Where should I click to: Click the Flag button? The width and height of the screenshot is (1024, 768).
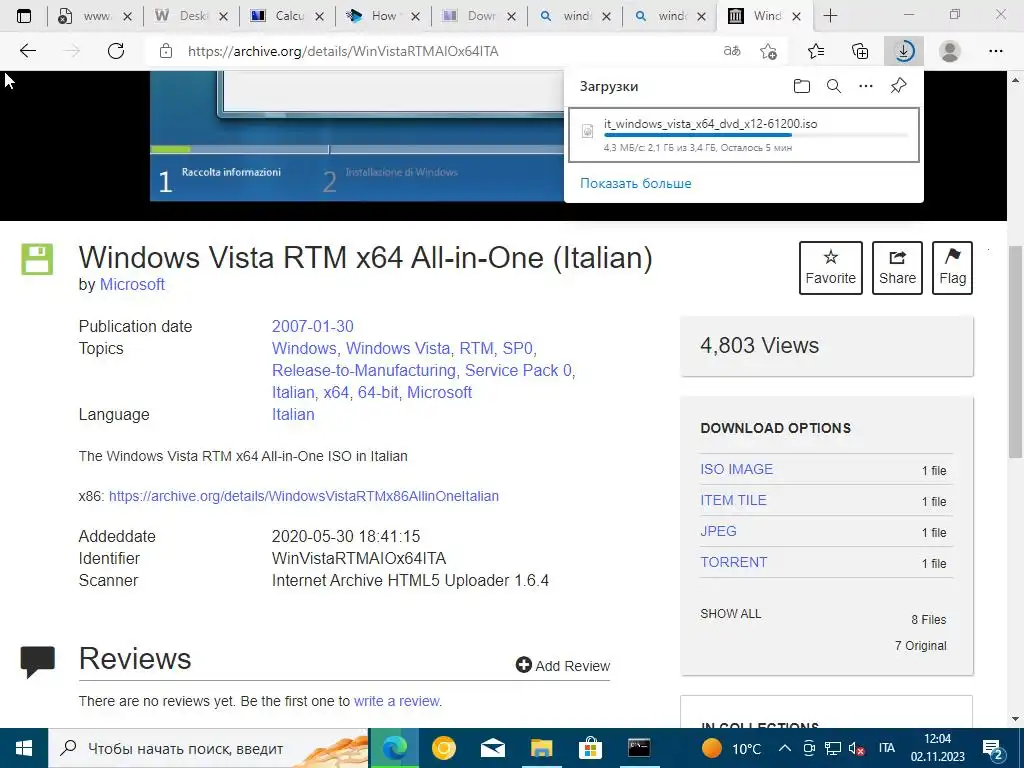[x=952, y=268]
